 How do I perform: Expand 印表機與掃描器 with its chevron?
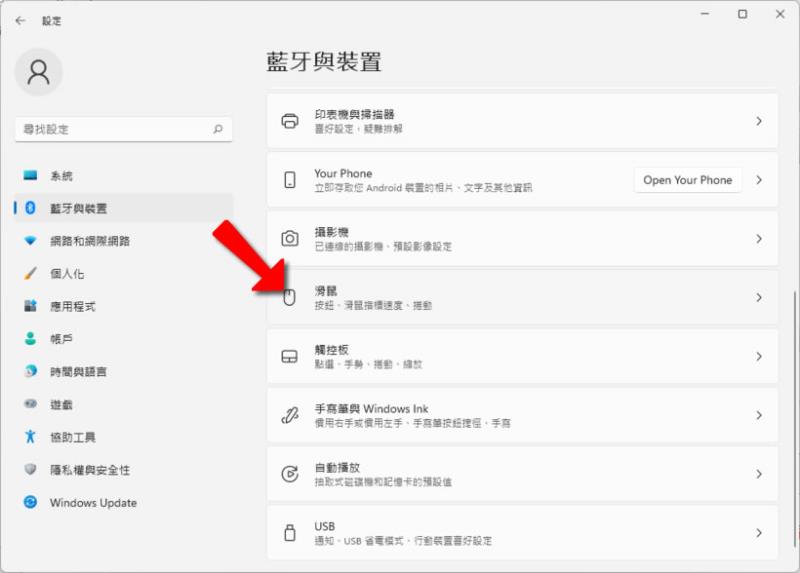[x=759, y=121]
